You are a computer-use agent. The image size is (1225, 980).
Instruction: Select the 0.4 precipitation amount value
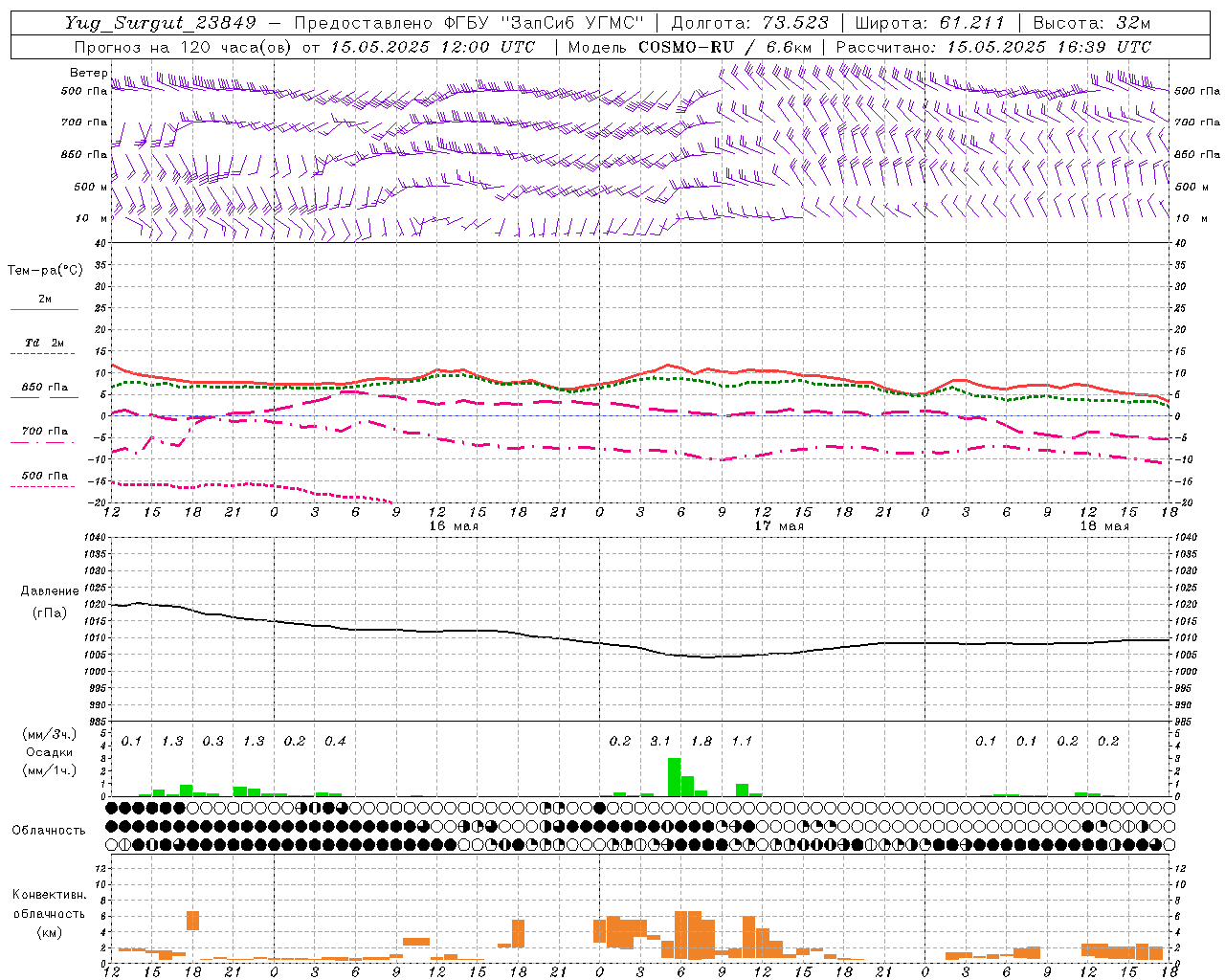[335, 742]
